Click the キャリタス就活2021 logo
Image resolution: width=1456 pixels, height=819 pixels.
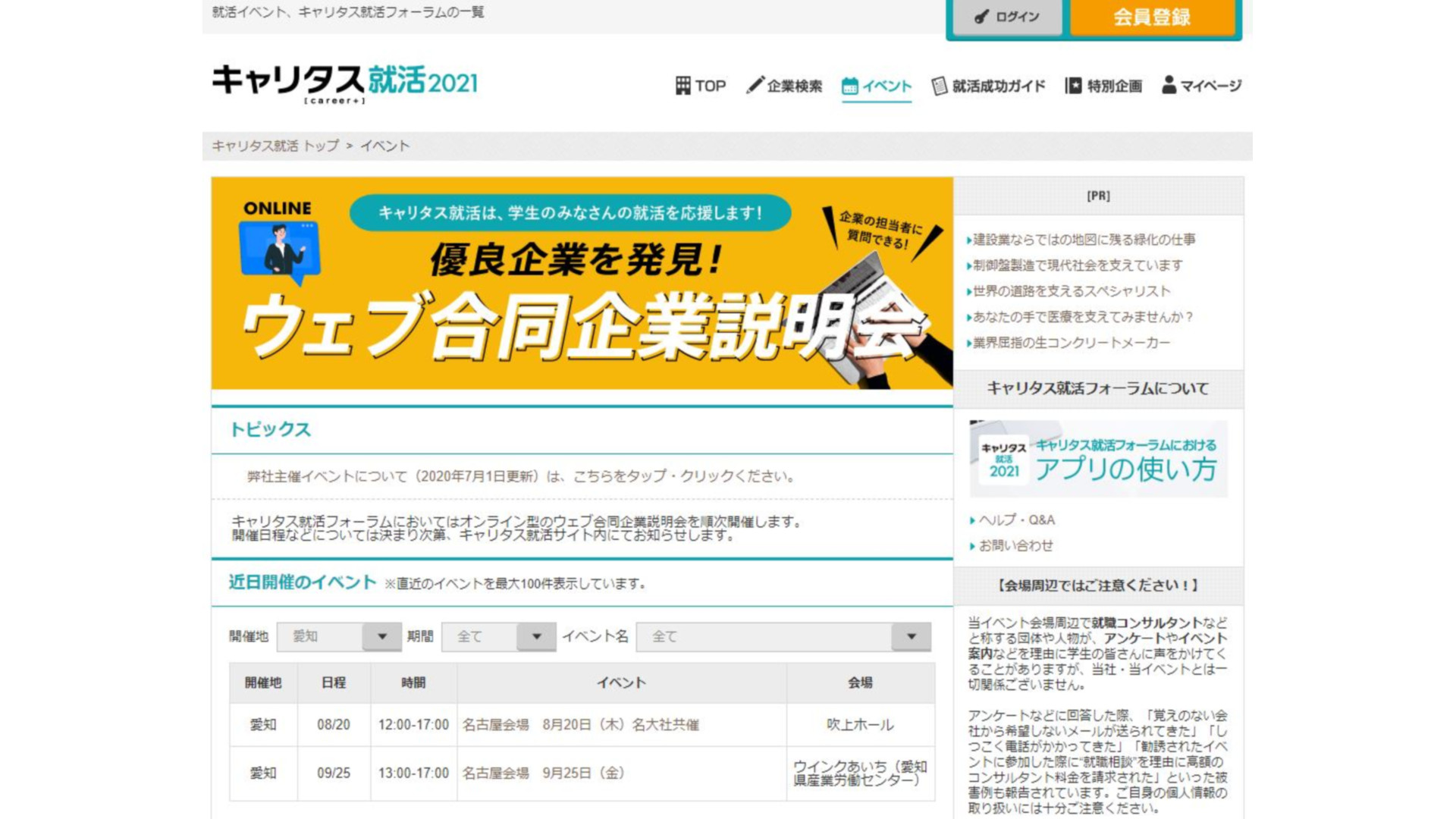pyautogui.click(x=345, y=83)
